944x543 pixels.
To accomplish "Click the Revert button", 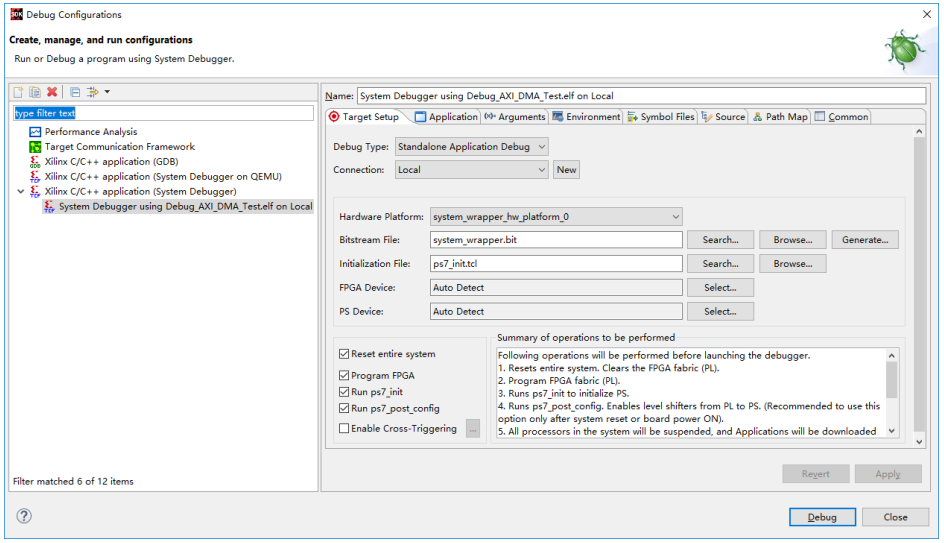I will tap(816, 474).
